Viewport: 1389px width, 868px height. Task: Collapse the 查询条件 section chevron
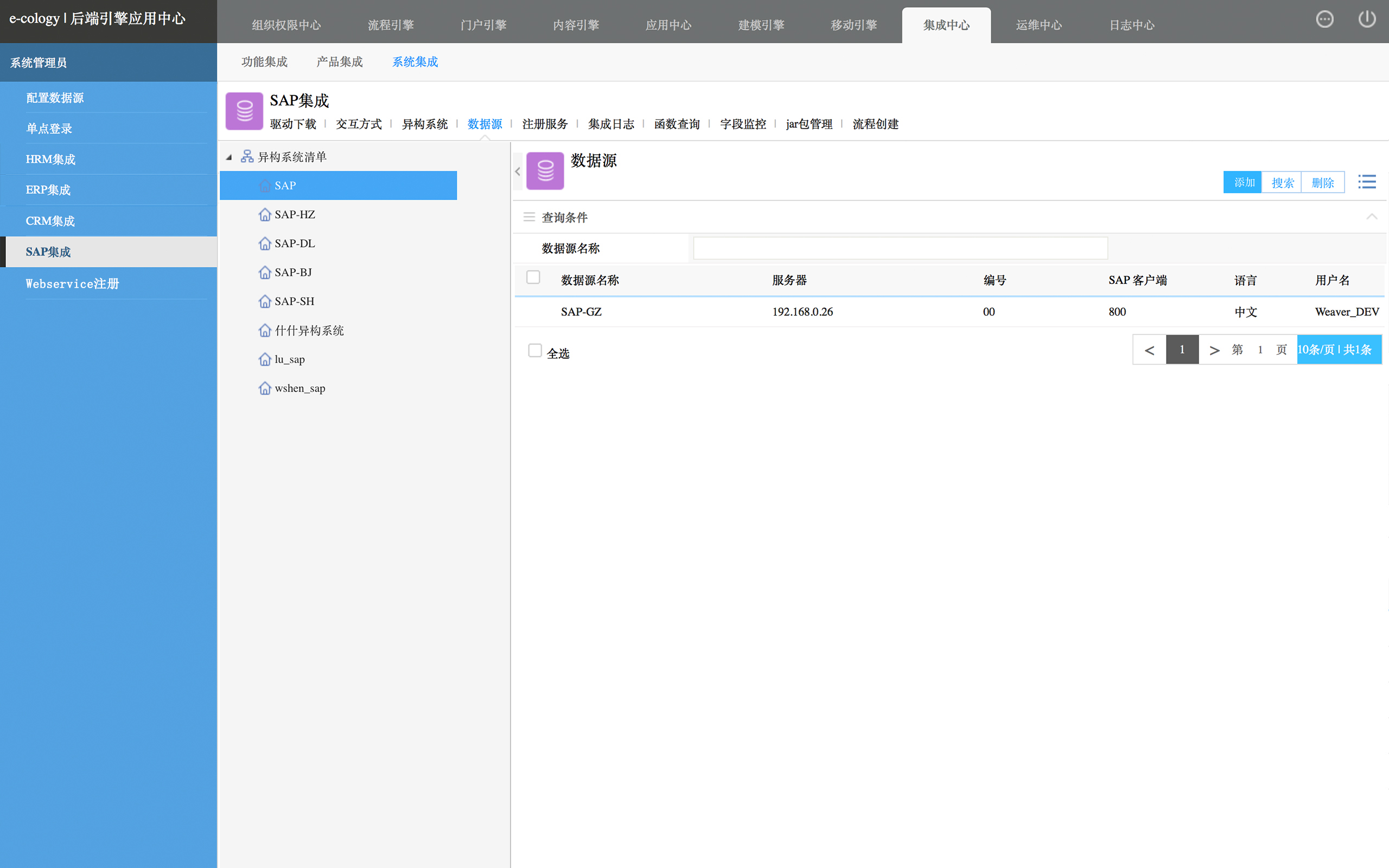point(1371,217)
